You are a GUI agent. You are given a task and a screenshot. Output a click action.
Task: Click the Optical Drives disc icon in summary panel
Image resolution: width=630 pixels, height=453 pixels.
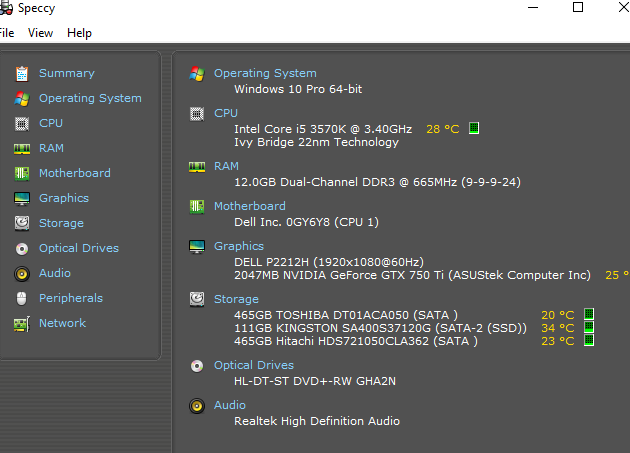(x=197, y=366)
